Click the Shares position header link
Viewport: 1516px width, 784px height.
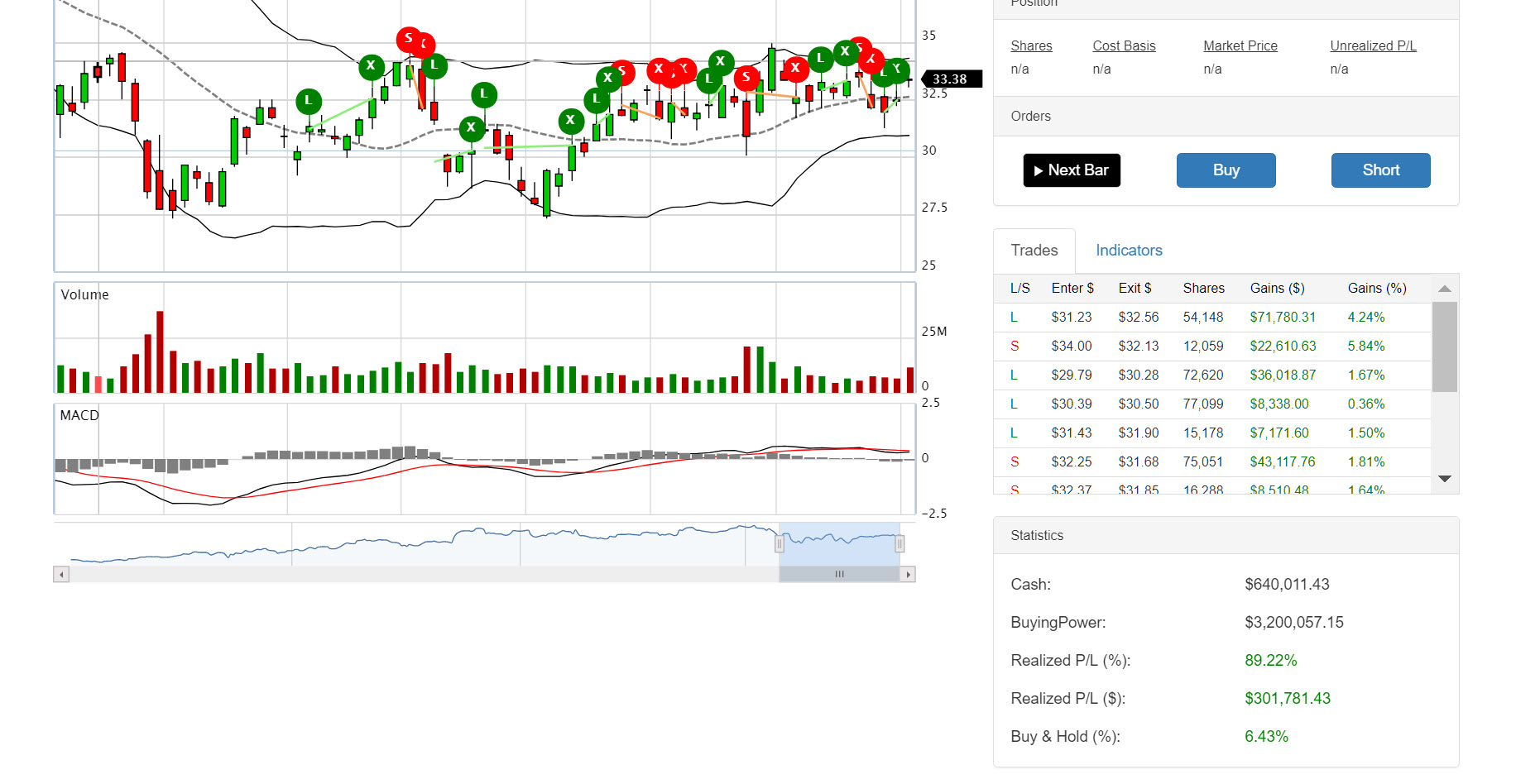click(1031, 46)
